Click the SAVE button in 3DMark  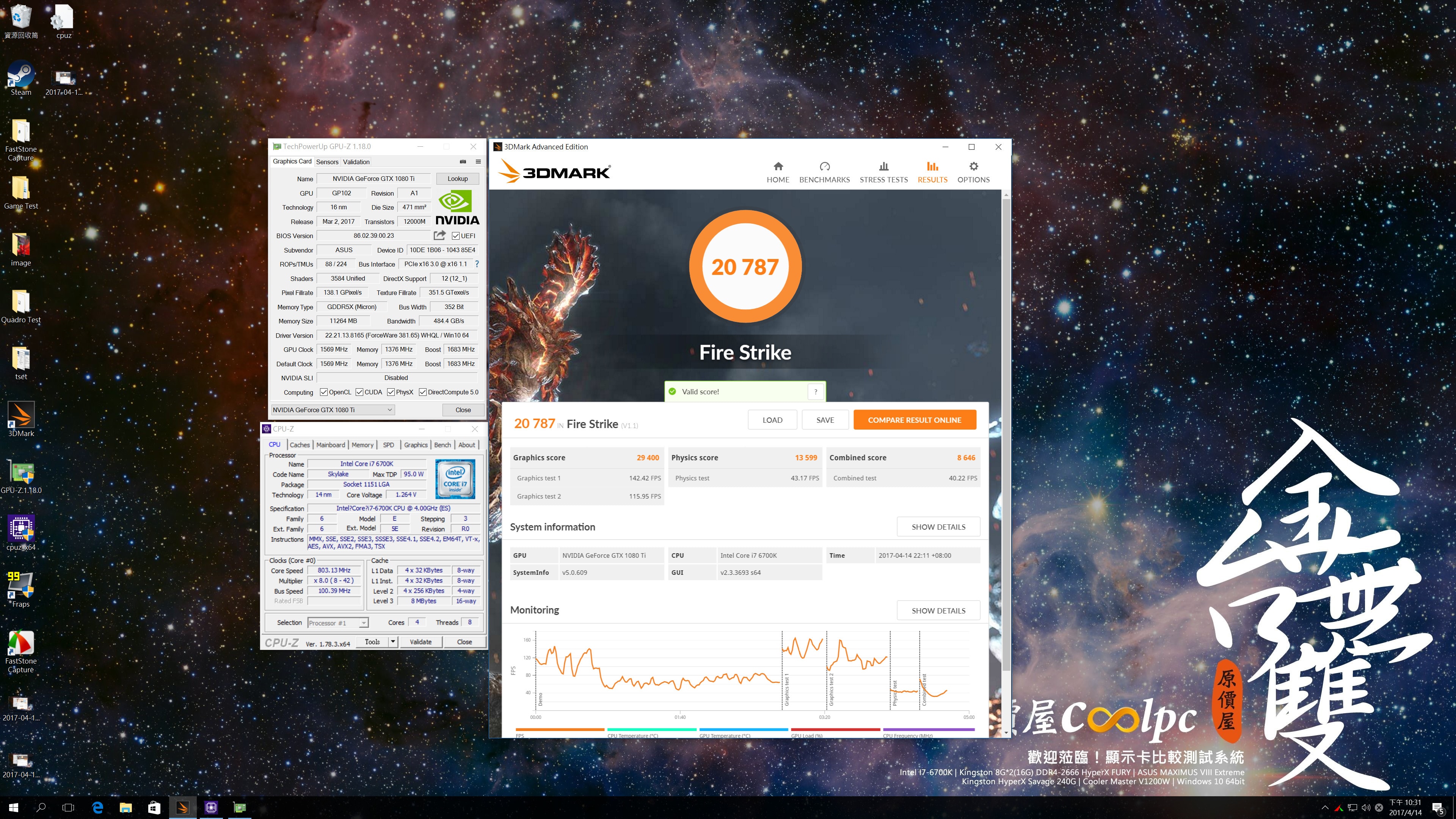point(825,420)
